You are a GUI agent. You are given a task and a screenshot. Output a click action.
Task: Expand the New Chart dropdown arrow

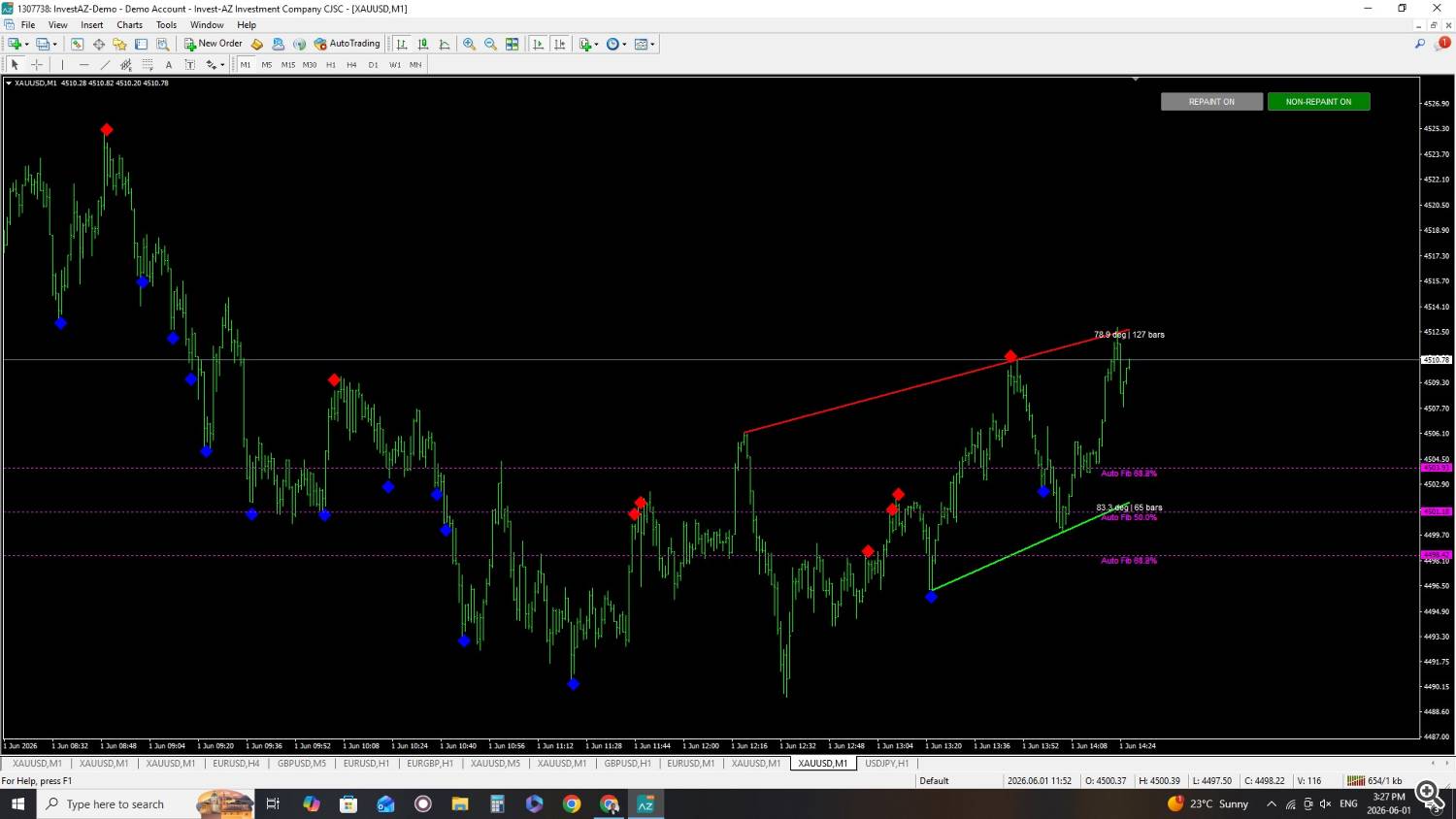click(26, 44)
